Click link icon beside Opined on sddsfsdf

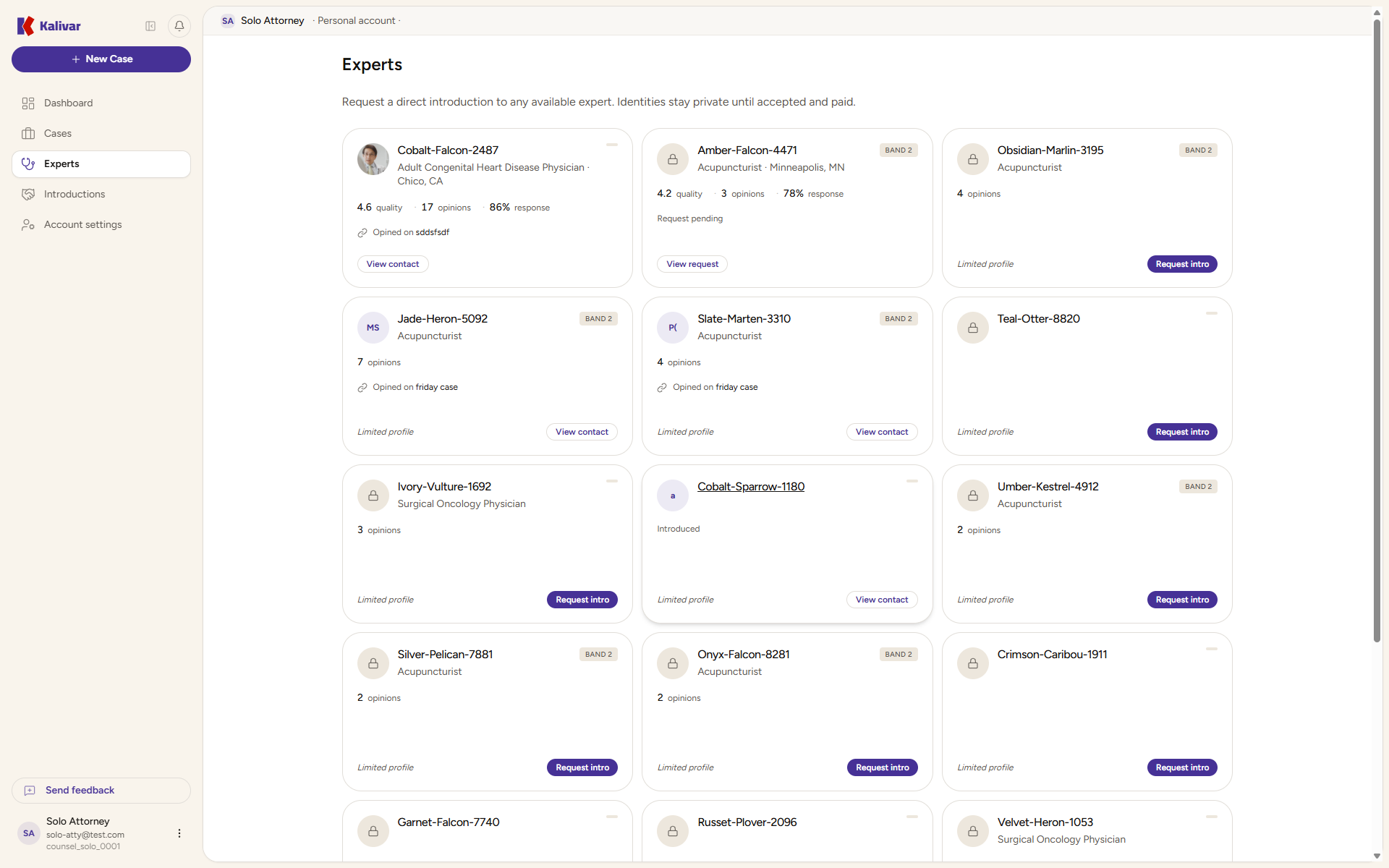coord(362,233)
